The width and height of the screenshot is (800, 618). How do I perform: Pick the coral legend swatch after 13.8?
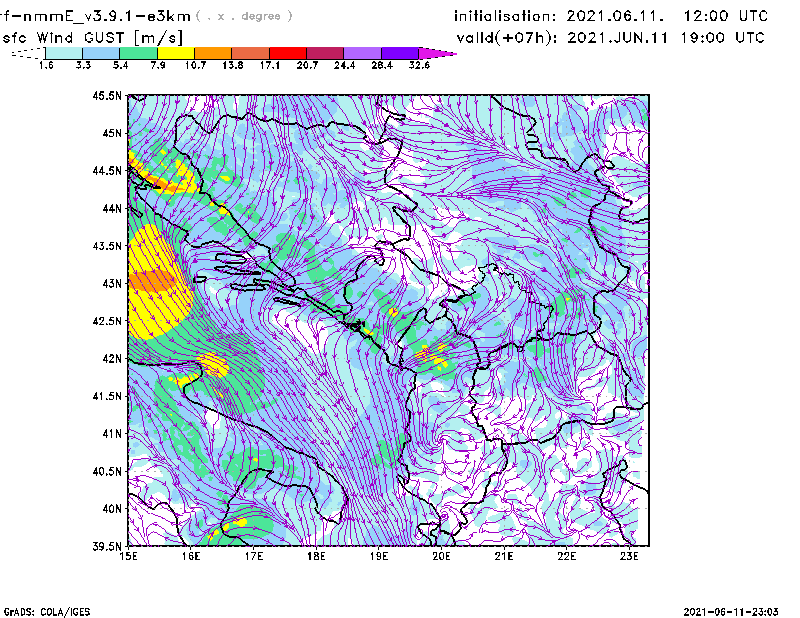(251, 53)
